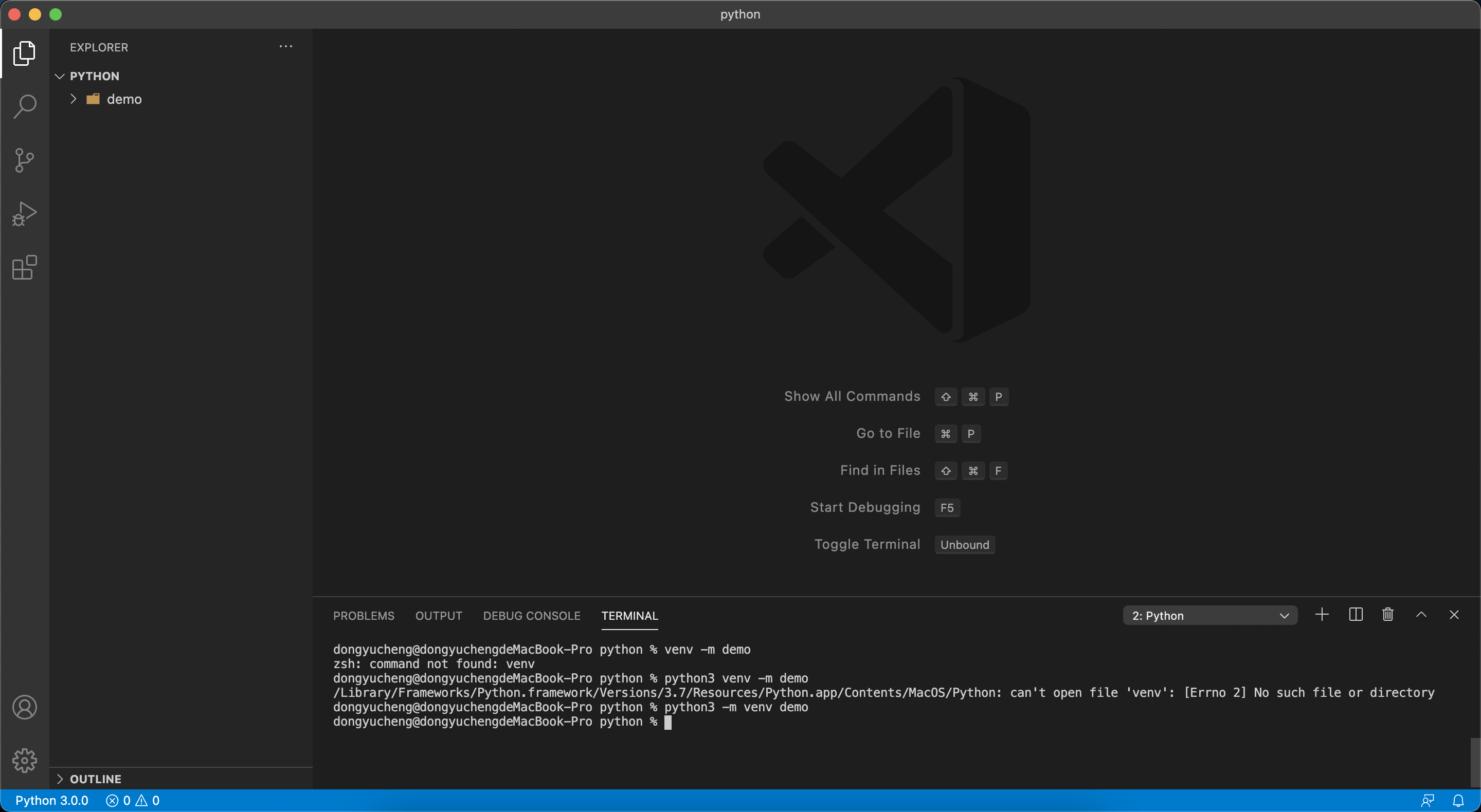Screen dimensions: 1481x812
Task: Expand the OUTLINE section
Action: (59, 779)
